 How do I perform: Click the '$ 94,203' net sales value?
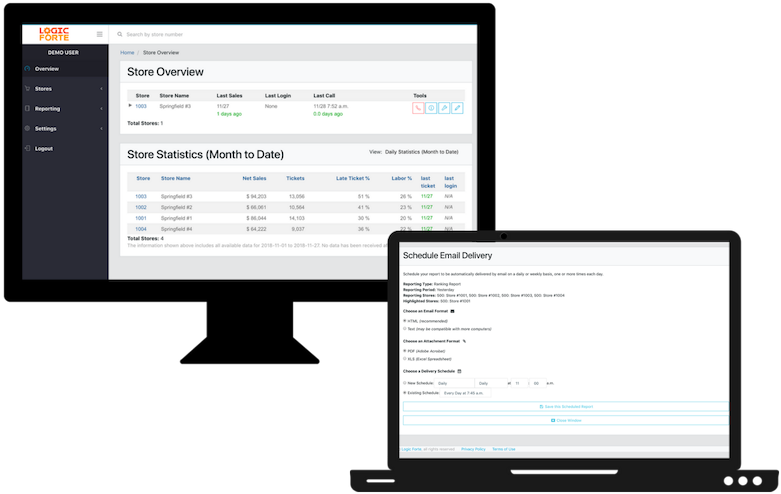257,196
